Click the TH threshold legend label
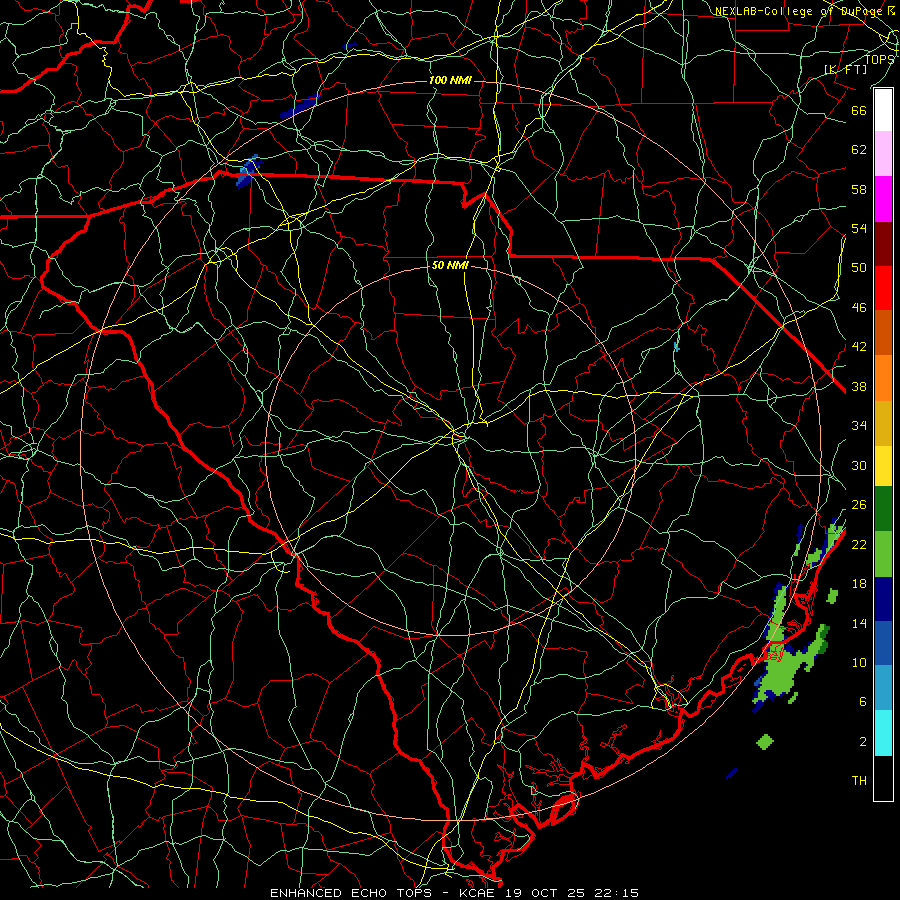Viewport: 900px width, 900px height. 859,781
